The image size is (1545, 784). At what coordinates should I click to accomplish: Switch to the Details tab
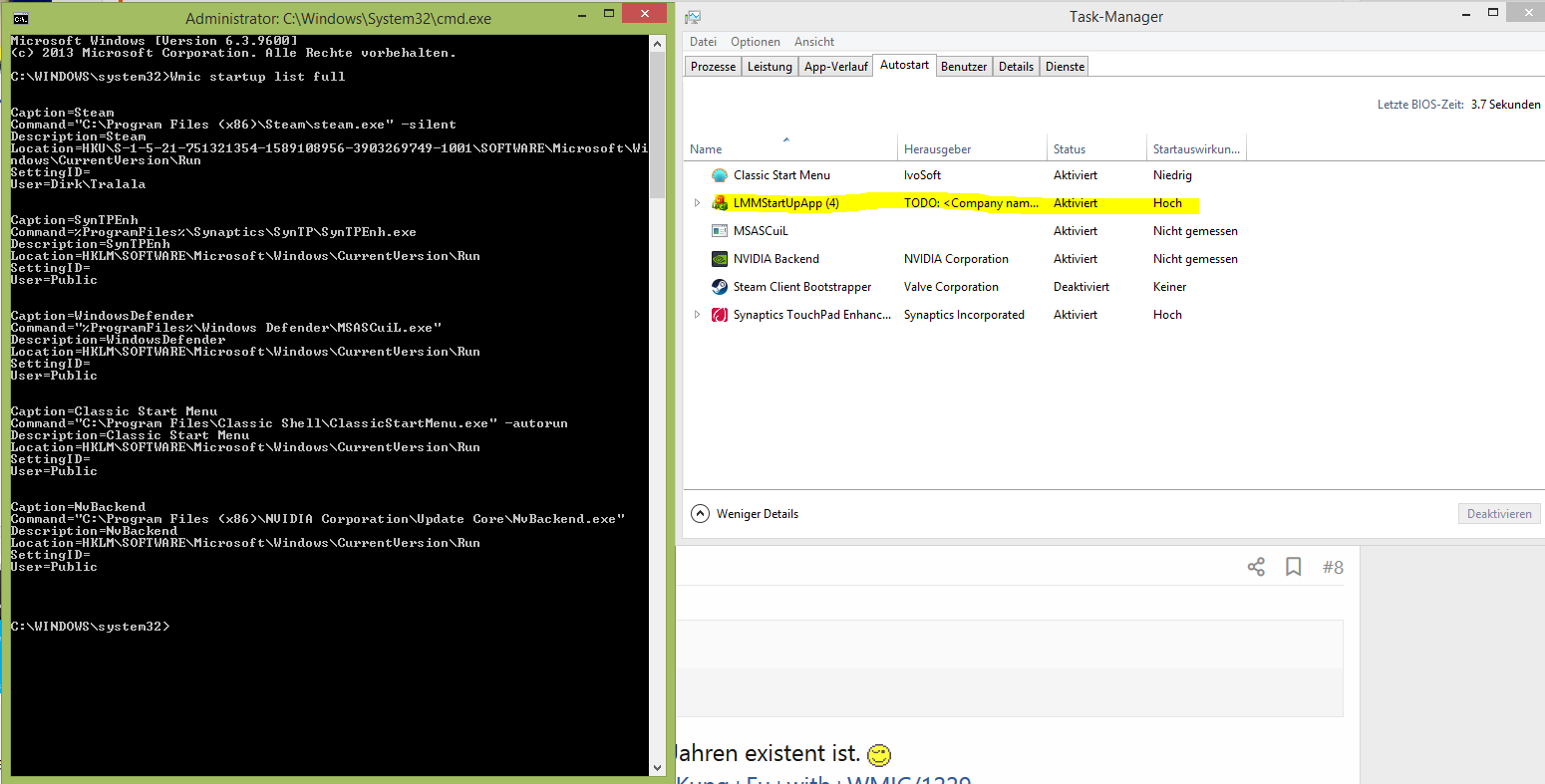(1016, 67)
